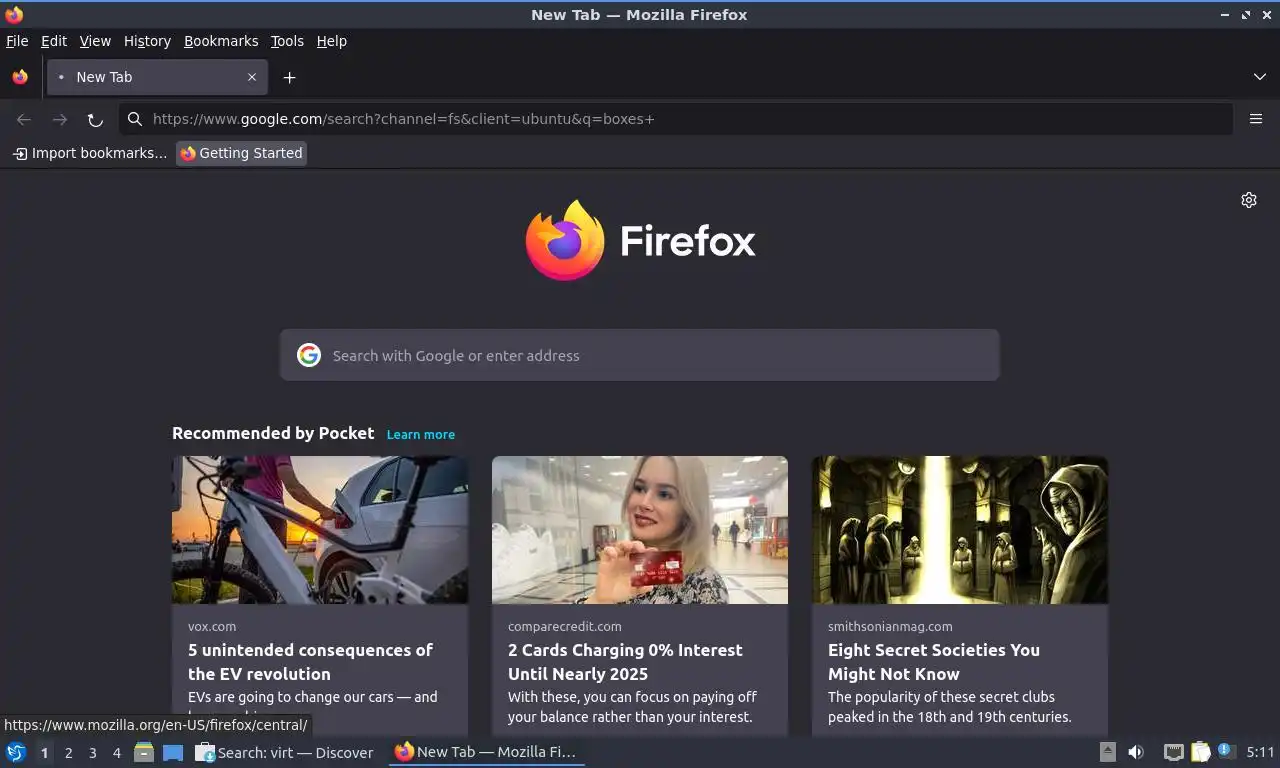Click headline Eight Secret Societies You Might Not Know

click(934, 662)
